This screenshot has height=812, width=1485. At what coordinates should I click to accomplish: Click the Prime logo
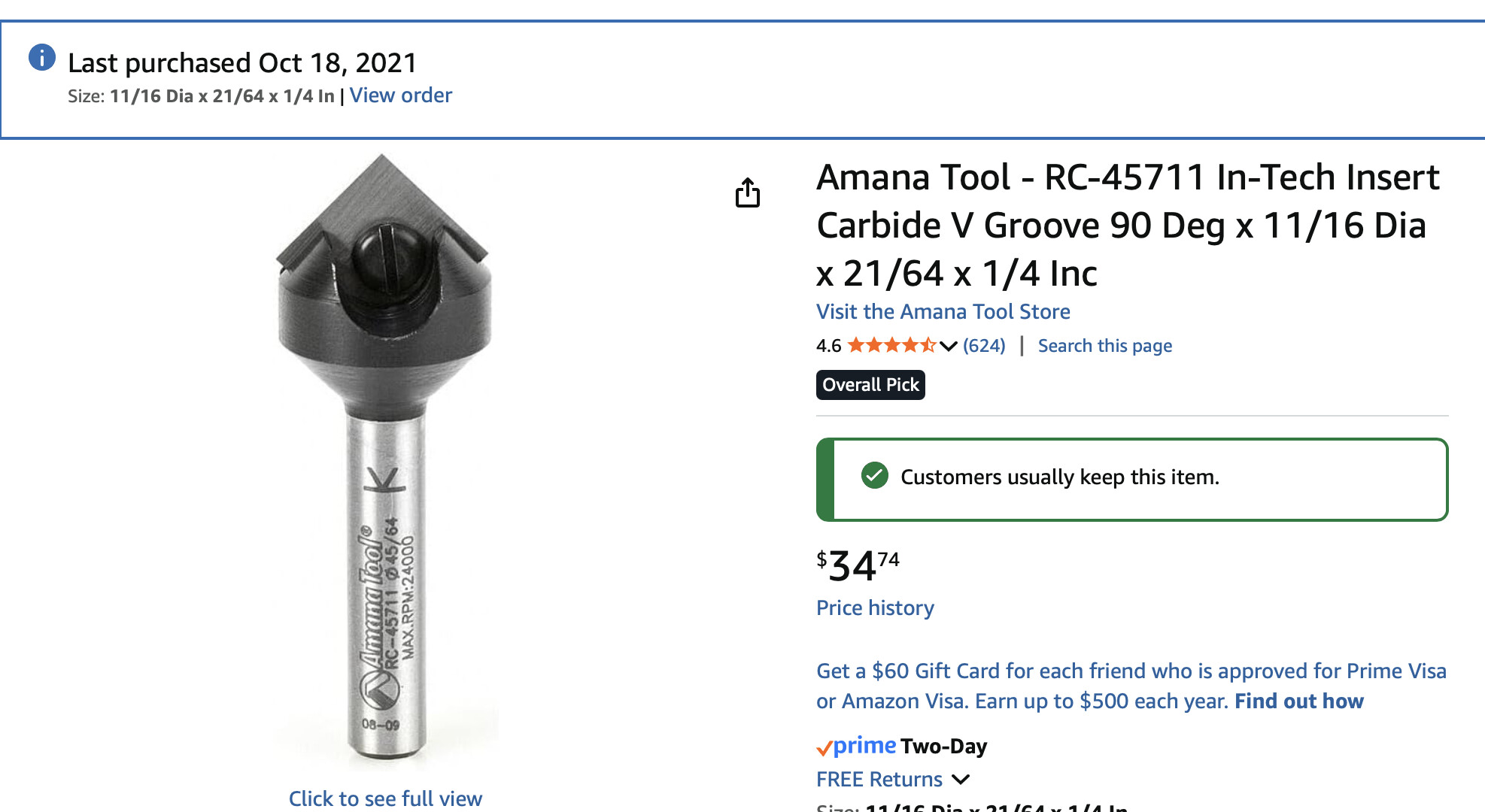[857, 746]
